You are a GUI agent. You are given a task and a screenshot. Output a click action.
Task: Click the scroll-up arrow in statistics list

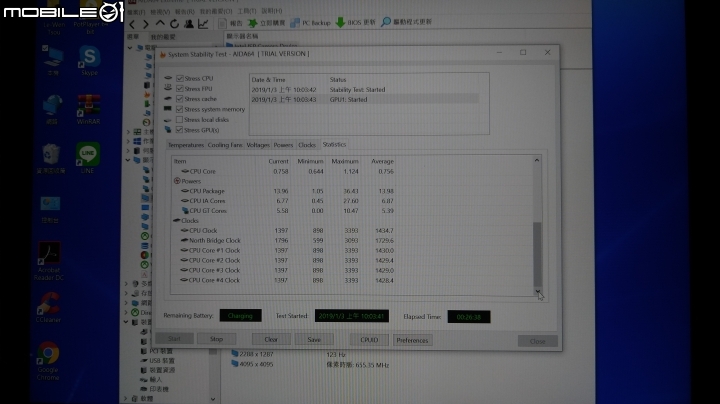click(537, 161)
